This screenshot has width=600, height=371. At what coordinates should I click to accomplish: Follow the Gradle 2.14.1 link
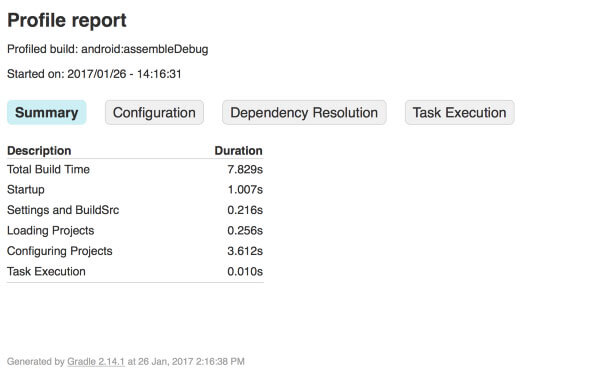[x=96, y=361]
